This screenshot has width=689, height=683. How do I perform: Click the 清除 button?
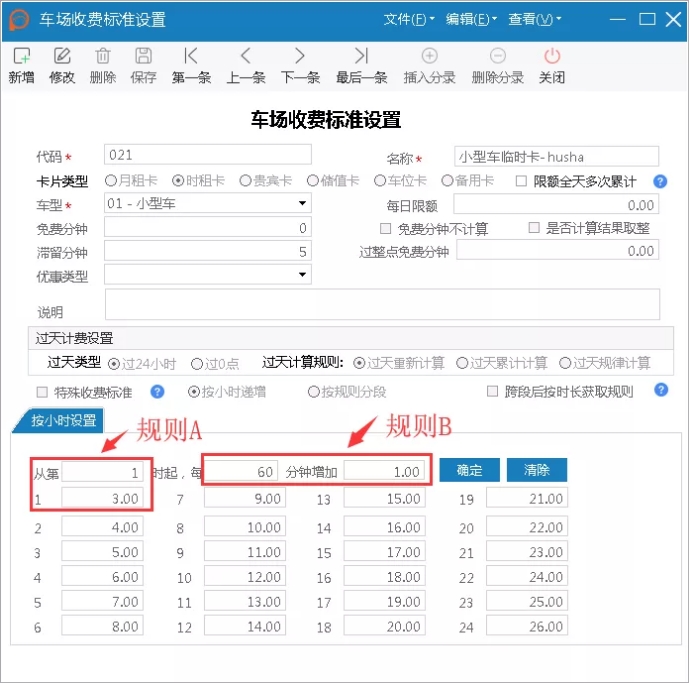tap(537, 470)
